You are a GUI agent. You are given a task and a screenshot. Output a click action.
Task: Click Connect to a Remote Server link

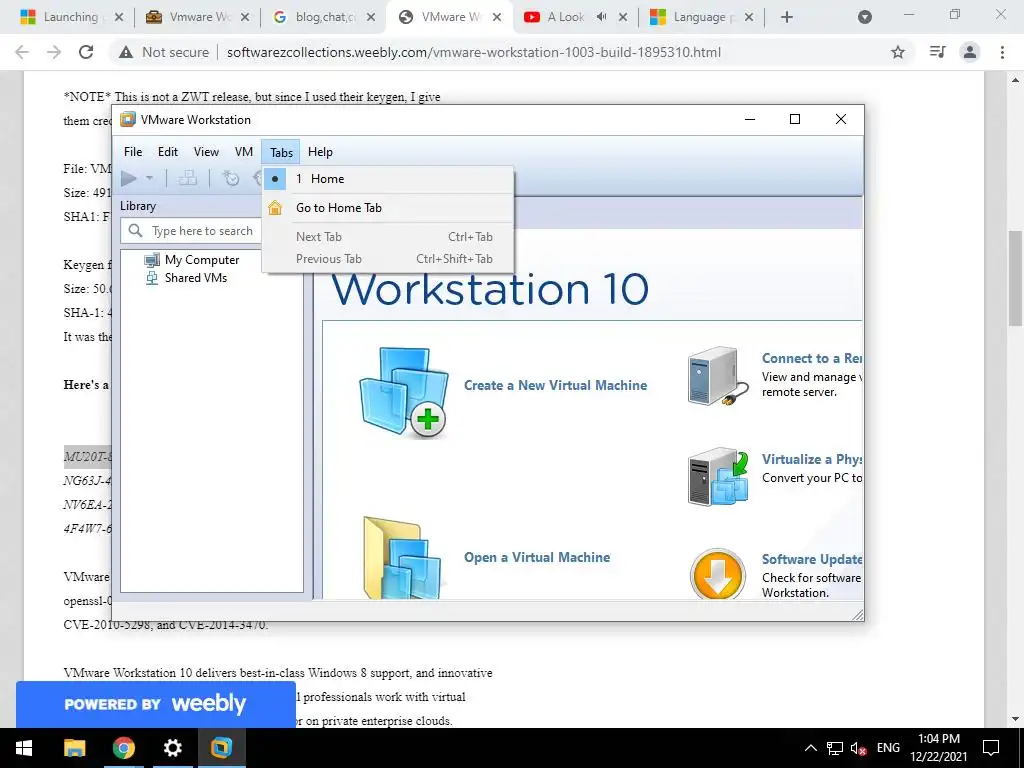point(812,358)
